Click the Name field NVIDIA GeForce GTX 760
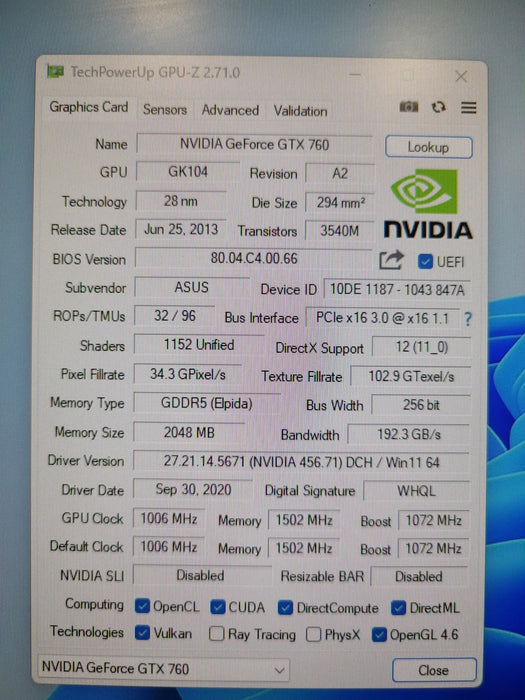This screenshot has width=525, height=700. (254, 144)
